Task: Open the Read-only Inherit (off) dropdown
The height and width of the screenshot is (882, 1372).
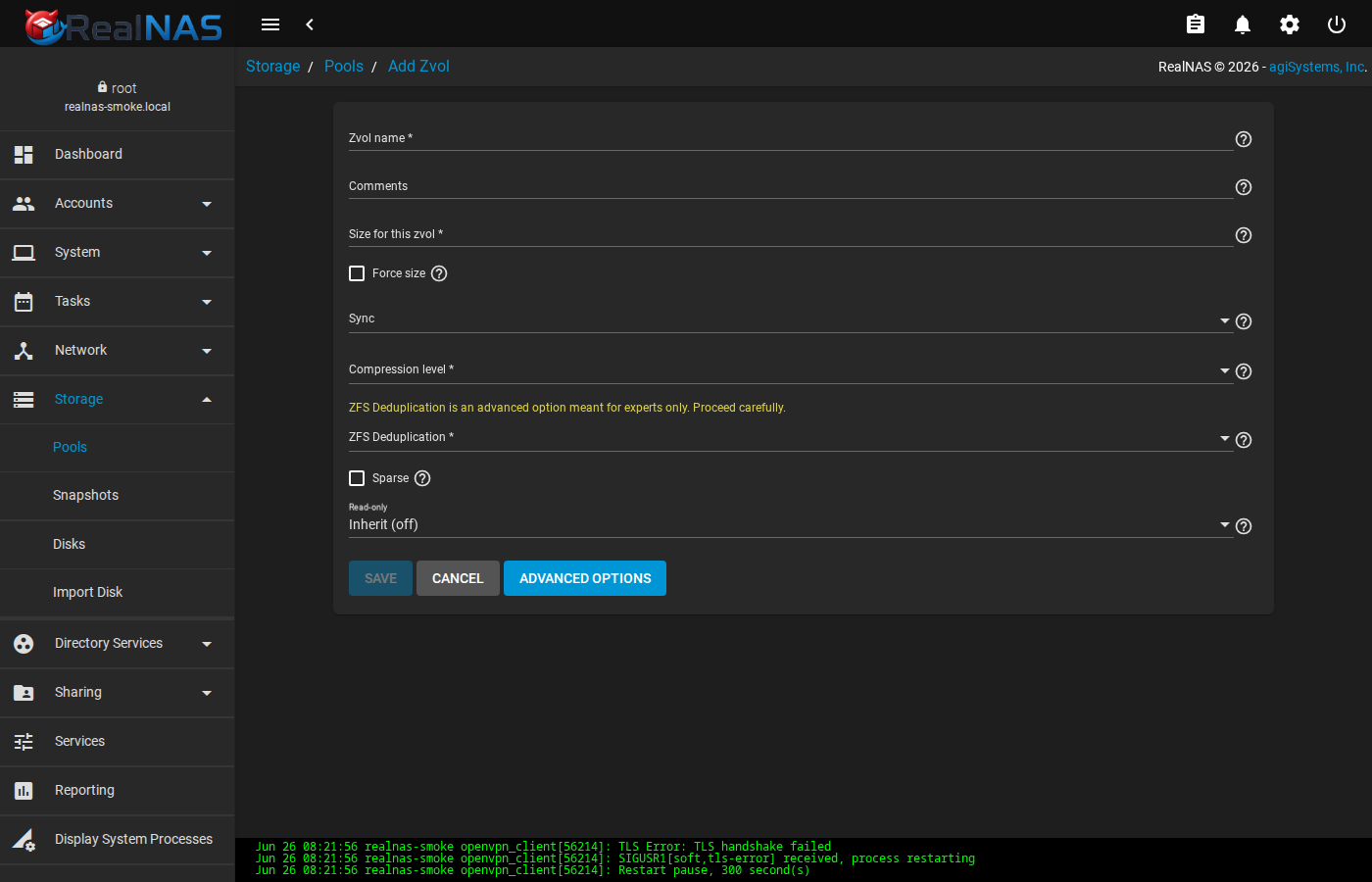Action: click(790, 524)
